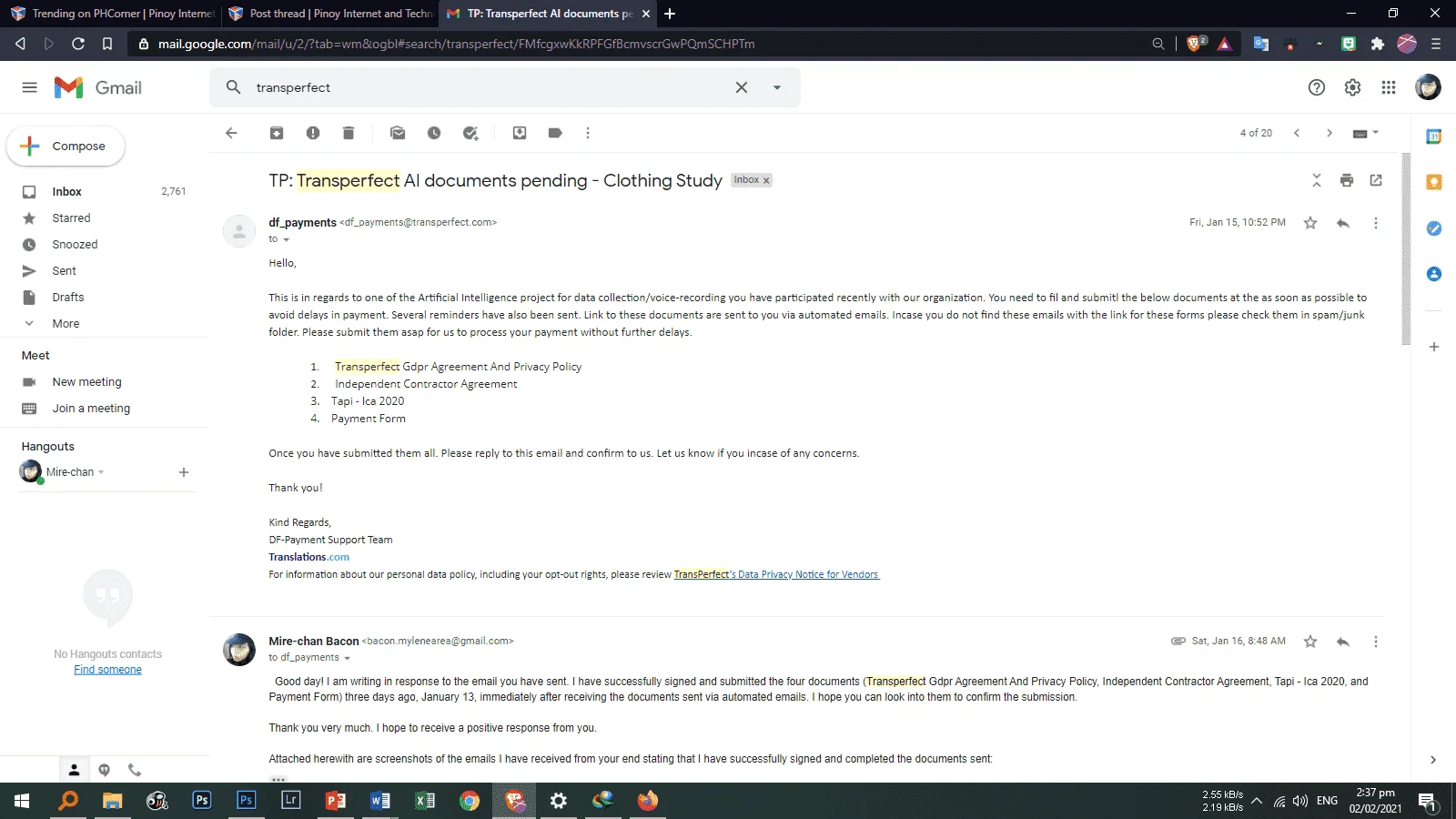
Task: Open the Google account avatar
Action: coord(1428,87)
